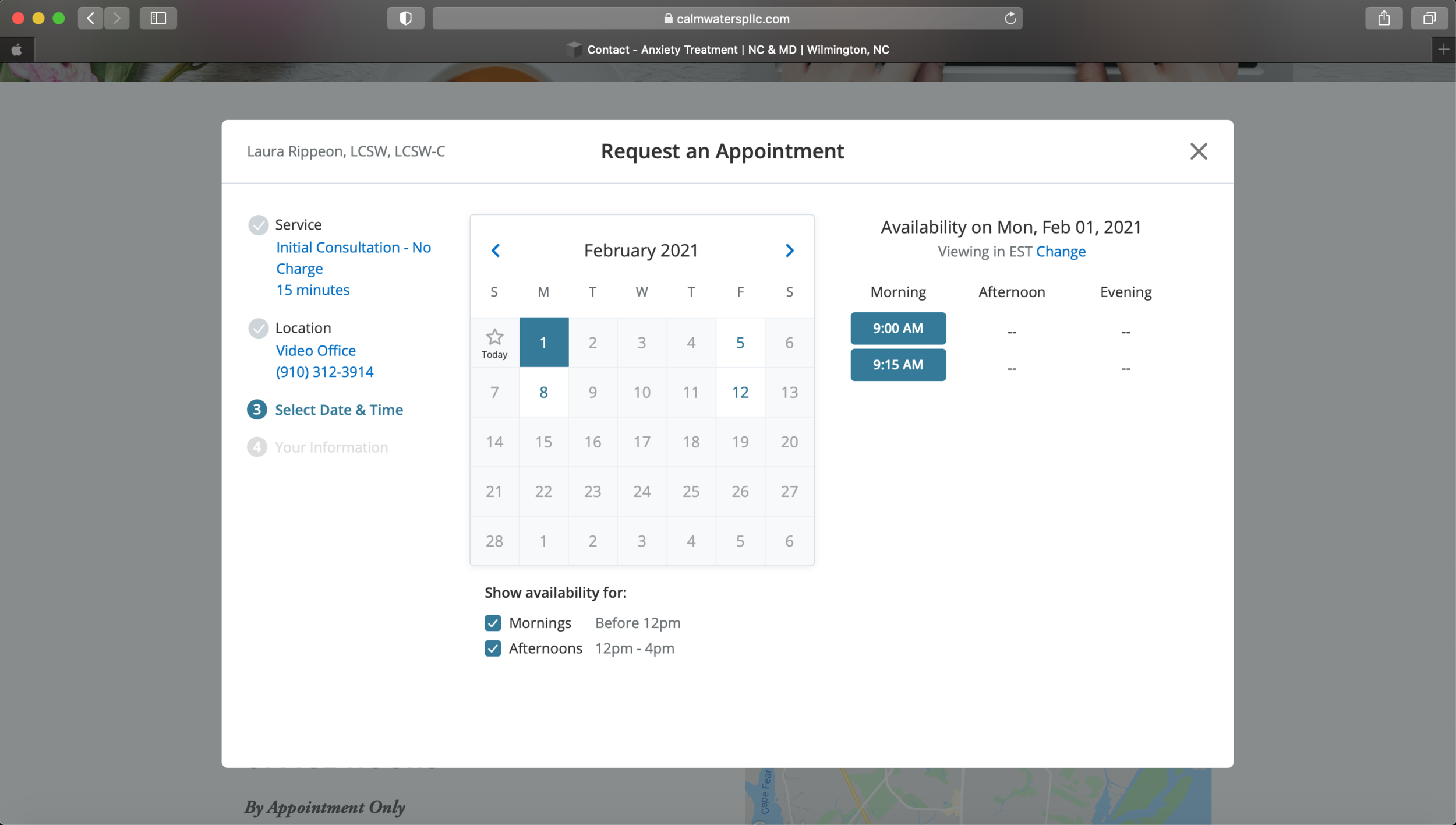This screenshot has height=825, width=1456.
Task: Uncheck the Afternoons availability checkbox
Action: 493,648
